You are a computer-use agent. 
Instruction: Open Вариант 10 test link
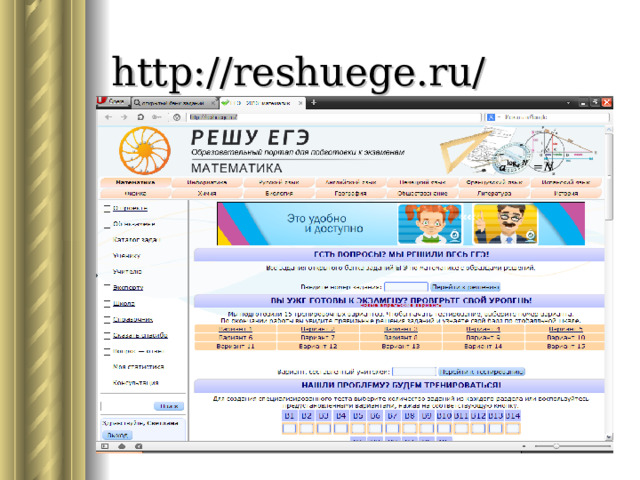click(x=565, y=338)
